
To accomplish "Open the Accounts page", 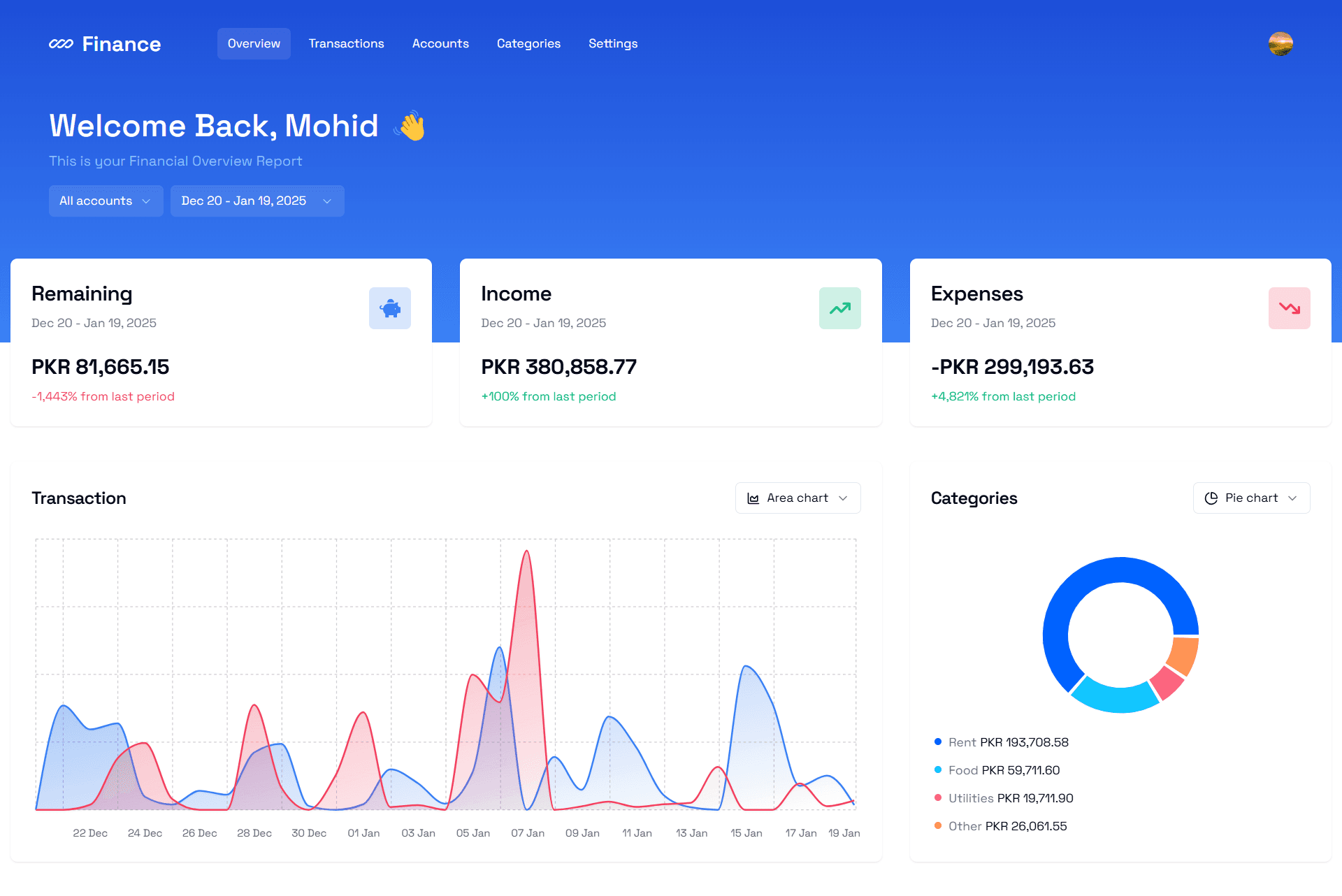I will (x=440, y=43).
